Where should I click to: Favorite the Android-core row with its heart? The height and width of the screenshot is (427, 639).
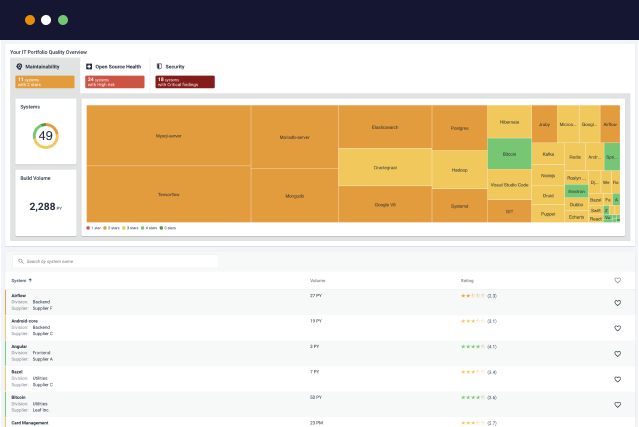[x=617, y=328]
